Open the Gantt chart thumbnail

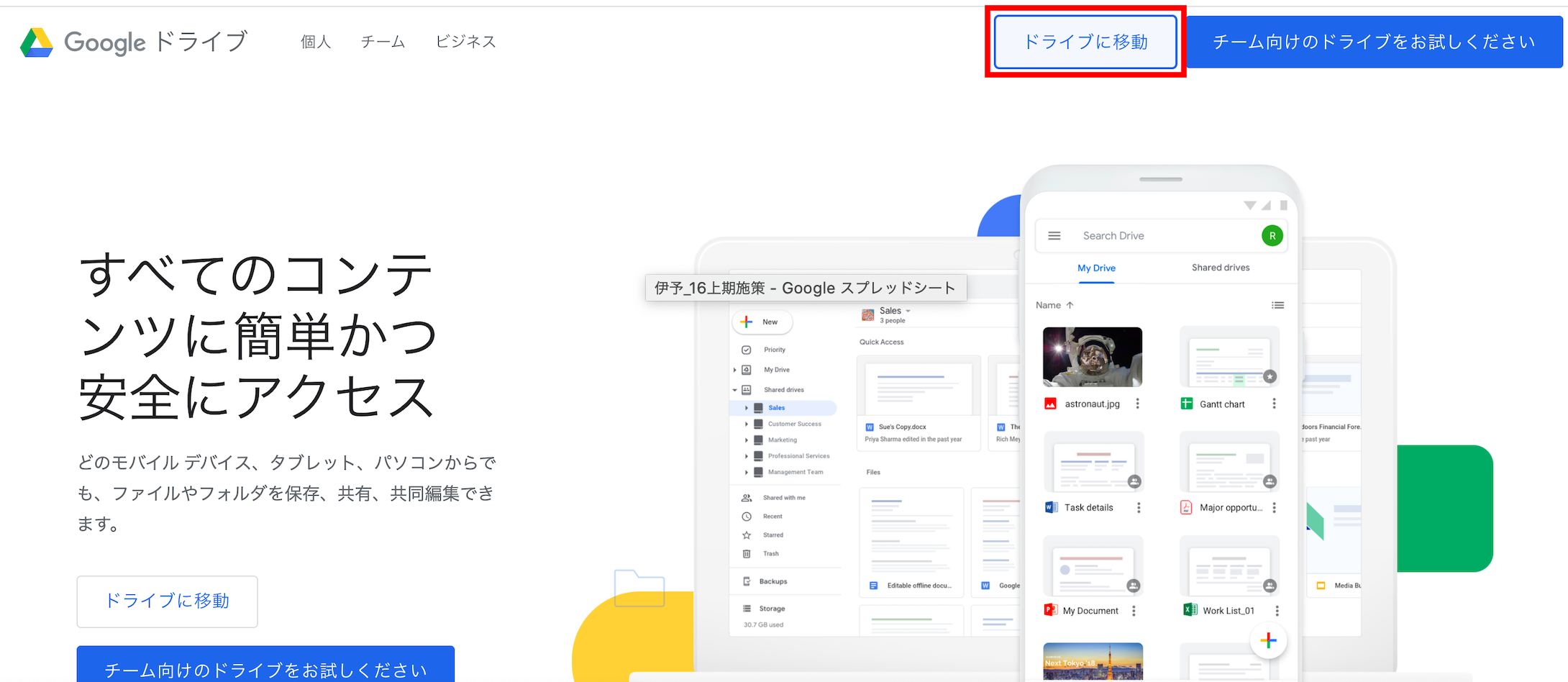[1229, 357]
